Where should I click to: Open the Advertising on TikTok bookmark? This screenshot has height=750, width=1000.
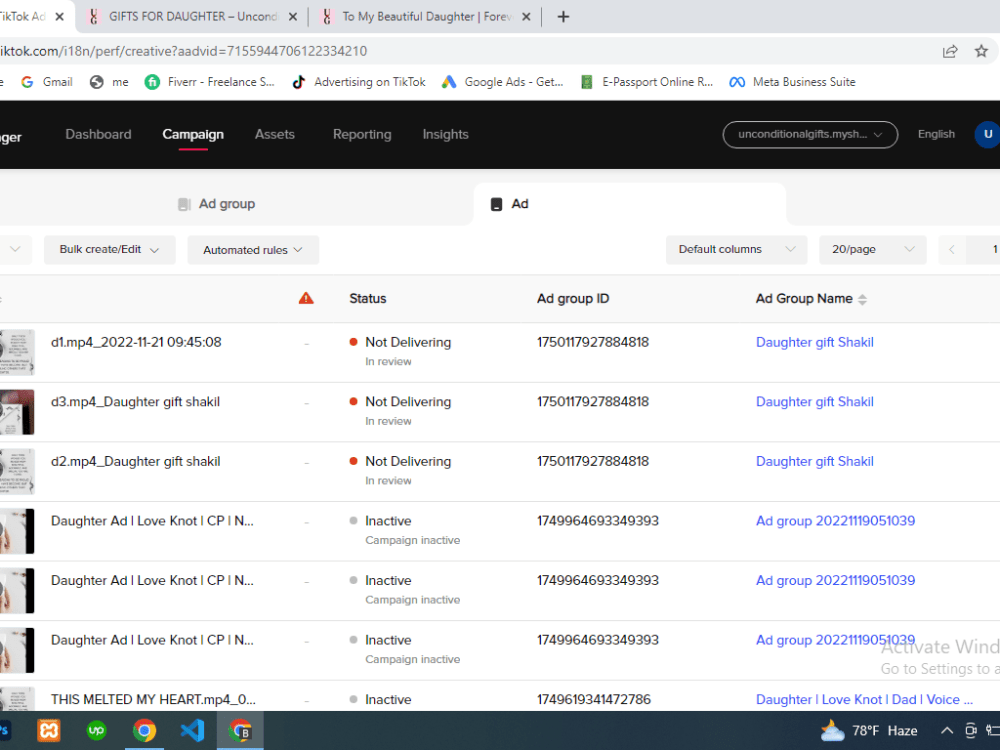pos(358,82)
